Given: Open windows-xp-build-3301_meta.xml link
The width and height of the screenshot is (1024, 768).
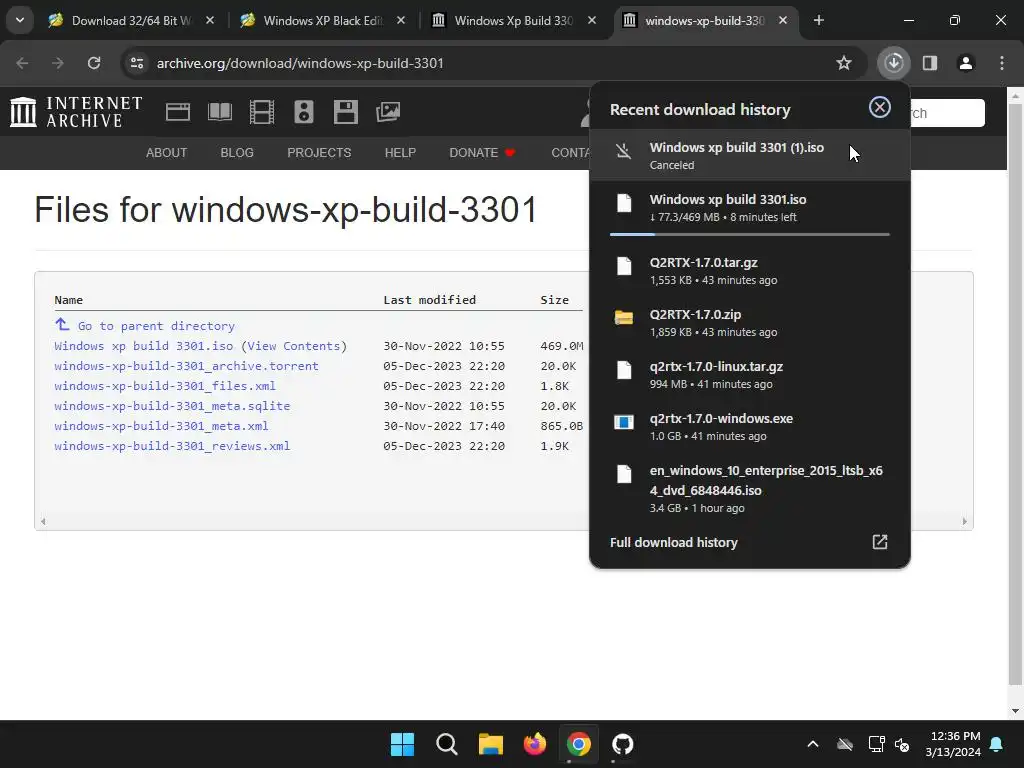Looking at the screenshot, I should (161, 426).
